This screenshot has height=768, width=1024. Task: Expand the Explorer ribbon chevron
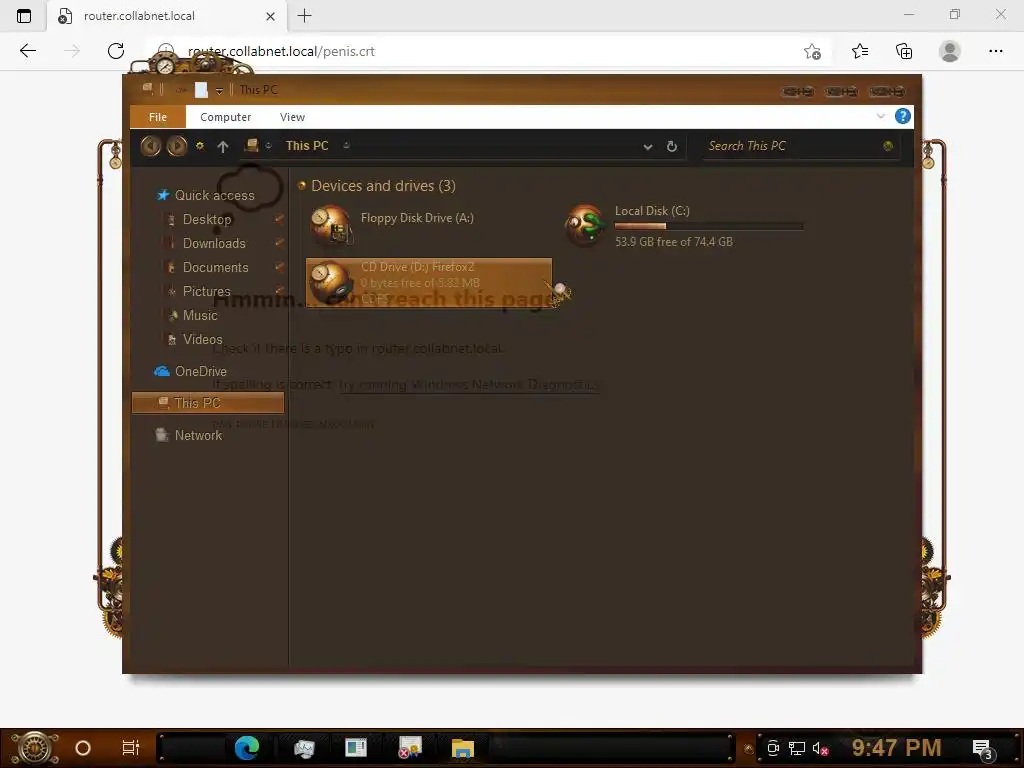click(880, 116)
